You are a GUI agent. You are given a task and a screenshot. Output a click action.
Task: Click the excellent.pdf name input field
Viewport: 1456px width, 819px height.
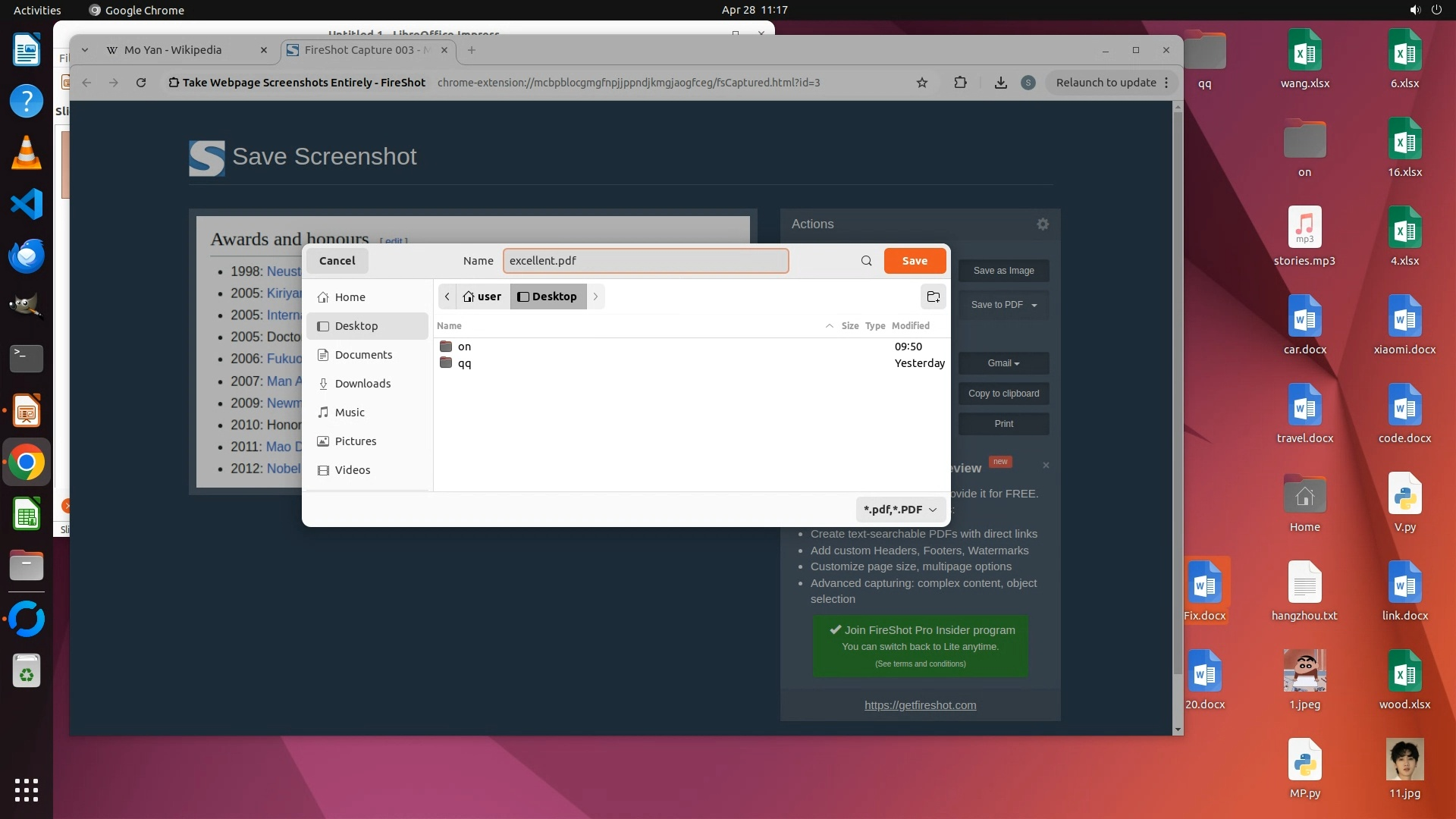click(645, 261)
